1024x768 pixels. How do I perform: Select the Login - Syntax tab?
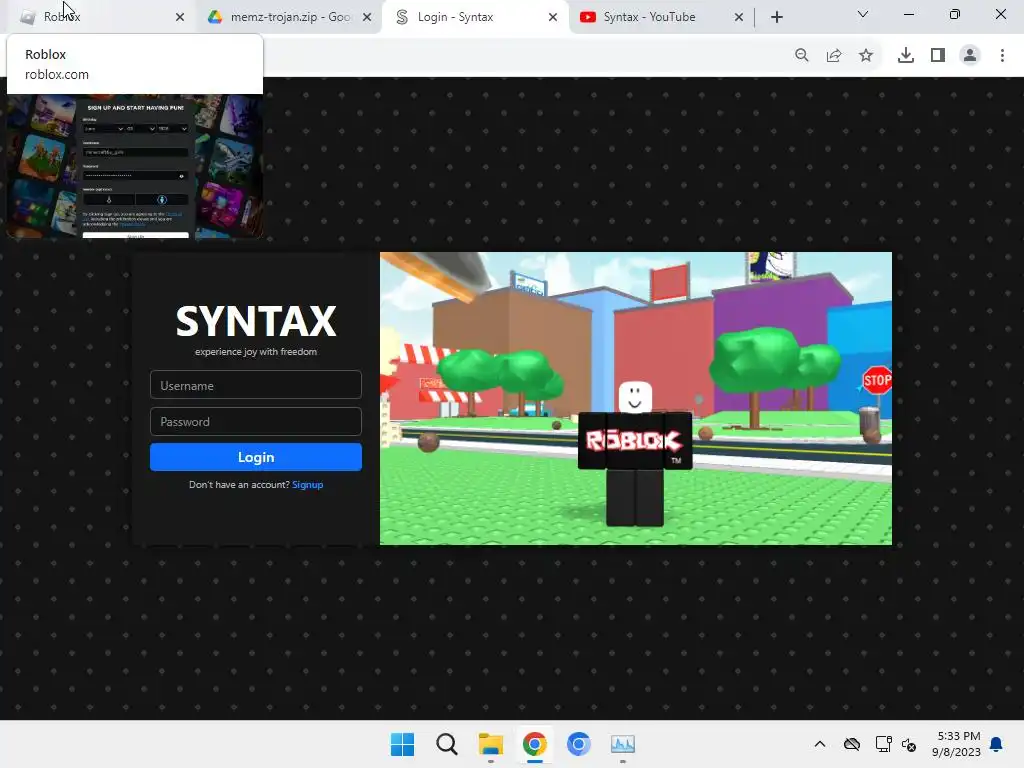pyautogui.click(x=475, y=17)
